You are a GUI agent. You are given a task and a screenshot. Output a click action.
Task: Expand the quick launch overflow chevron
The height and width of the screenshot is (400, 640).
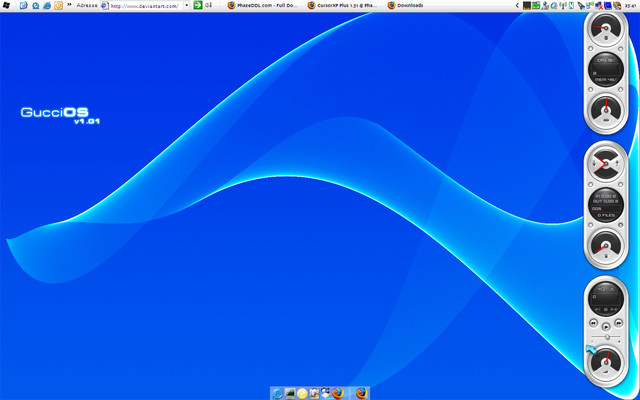tap(69, 5)
